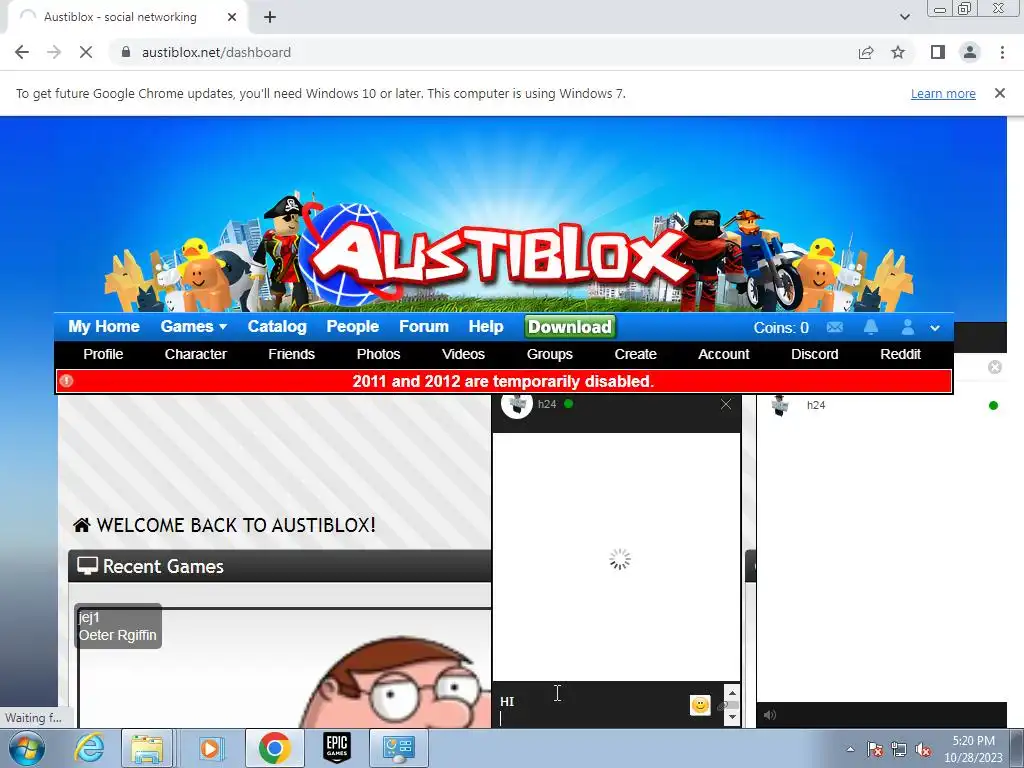Image resolution: width=1024 pixels, height=768 pixels.
Task: Open the Help page
Action: [486, 327]
